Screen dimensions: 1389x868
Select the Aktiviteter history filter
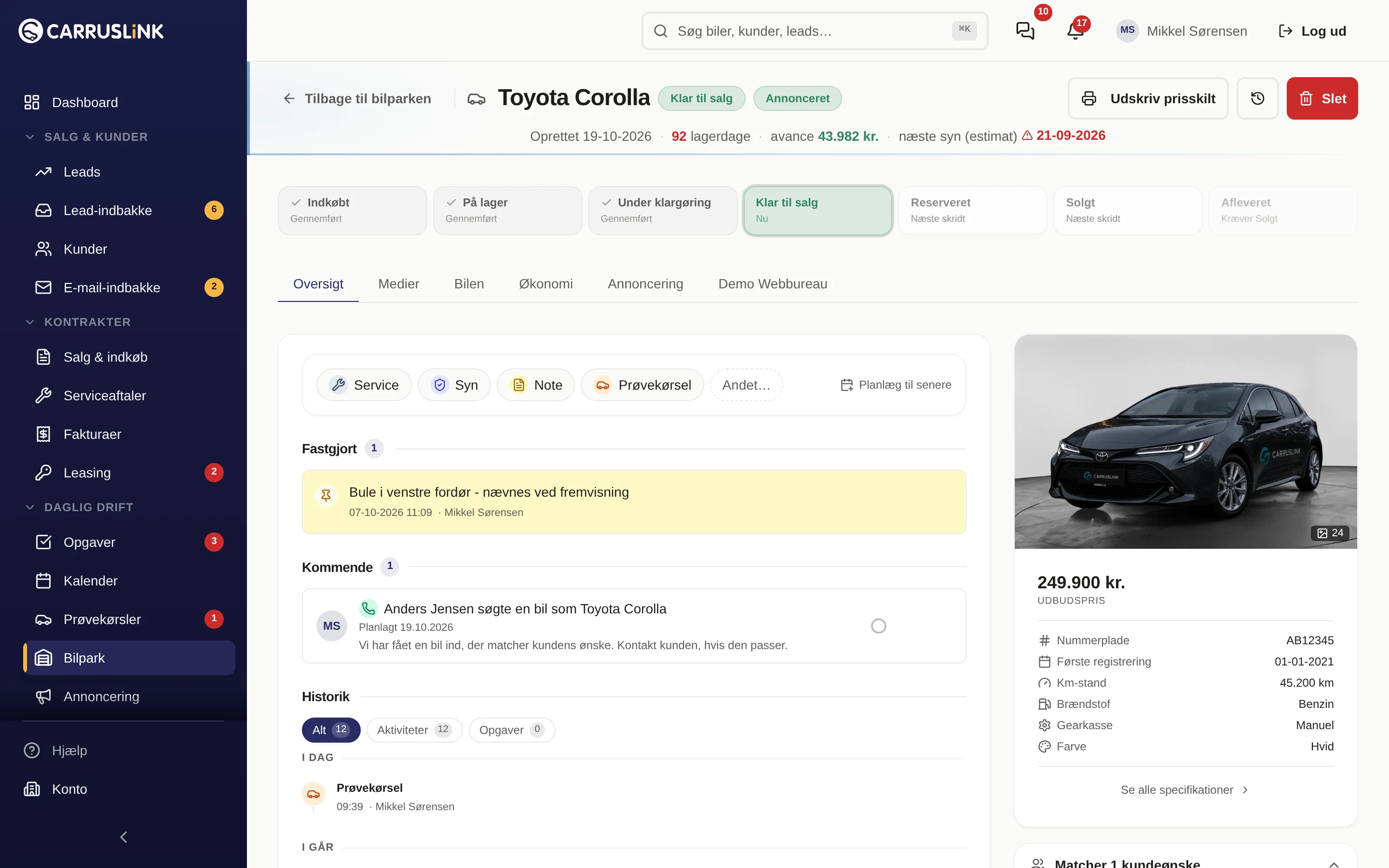(x=414, y=730)
